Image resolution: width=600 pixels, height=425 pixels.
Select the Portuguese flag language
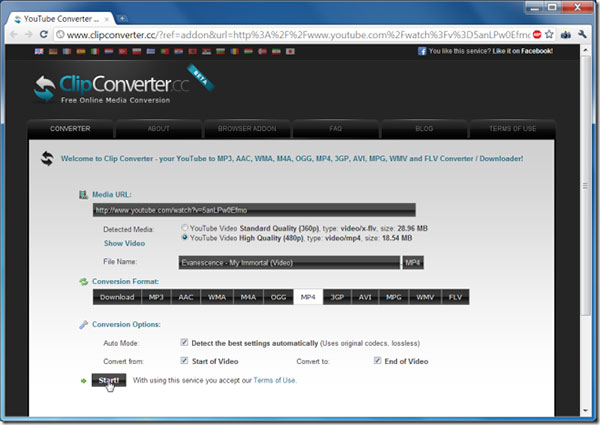tap(165, 51)
